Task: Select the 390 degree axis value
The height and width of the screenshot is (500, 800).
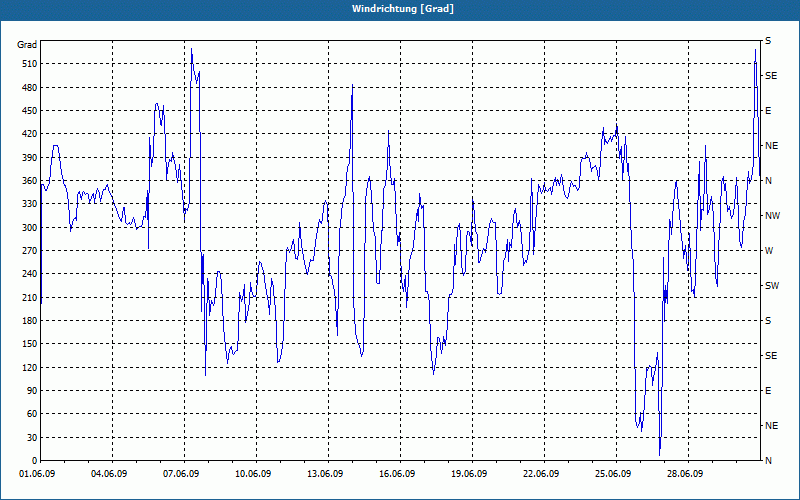Action: point(30,158)
